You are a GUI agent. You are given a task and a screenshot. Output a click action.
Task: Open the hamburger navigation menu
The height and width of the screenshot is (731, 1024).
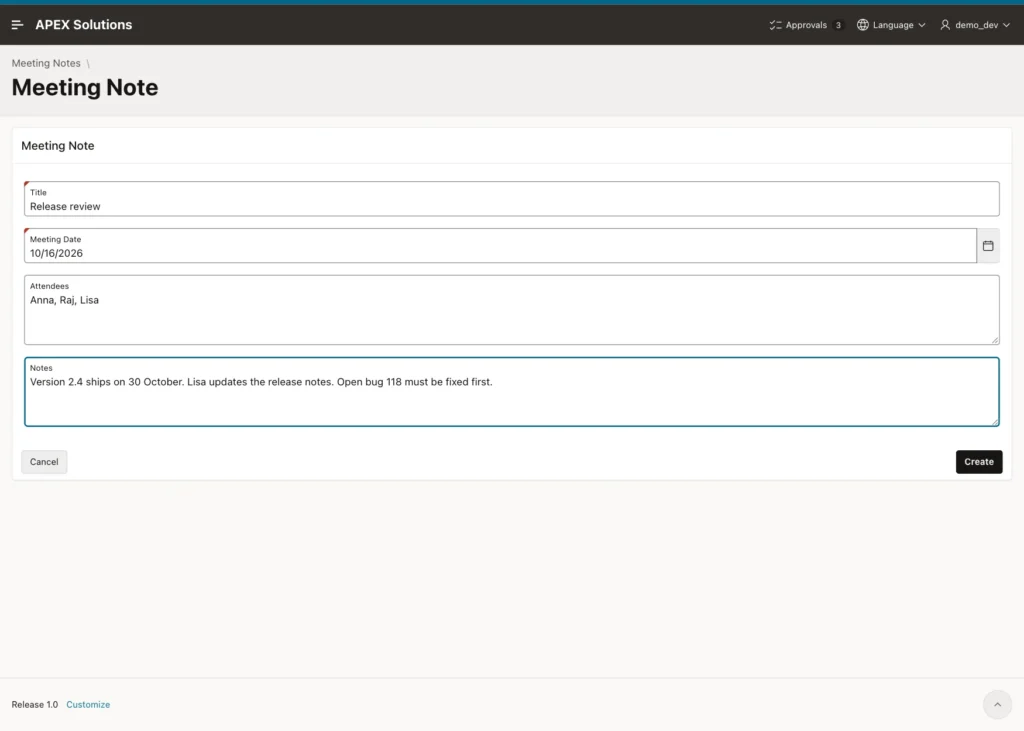click(x=18, y=25)
